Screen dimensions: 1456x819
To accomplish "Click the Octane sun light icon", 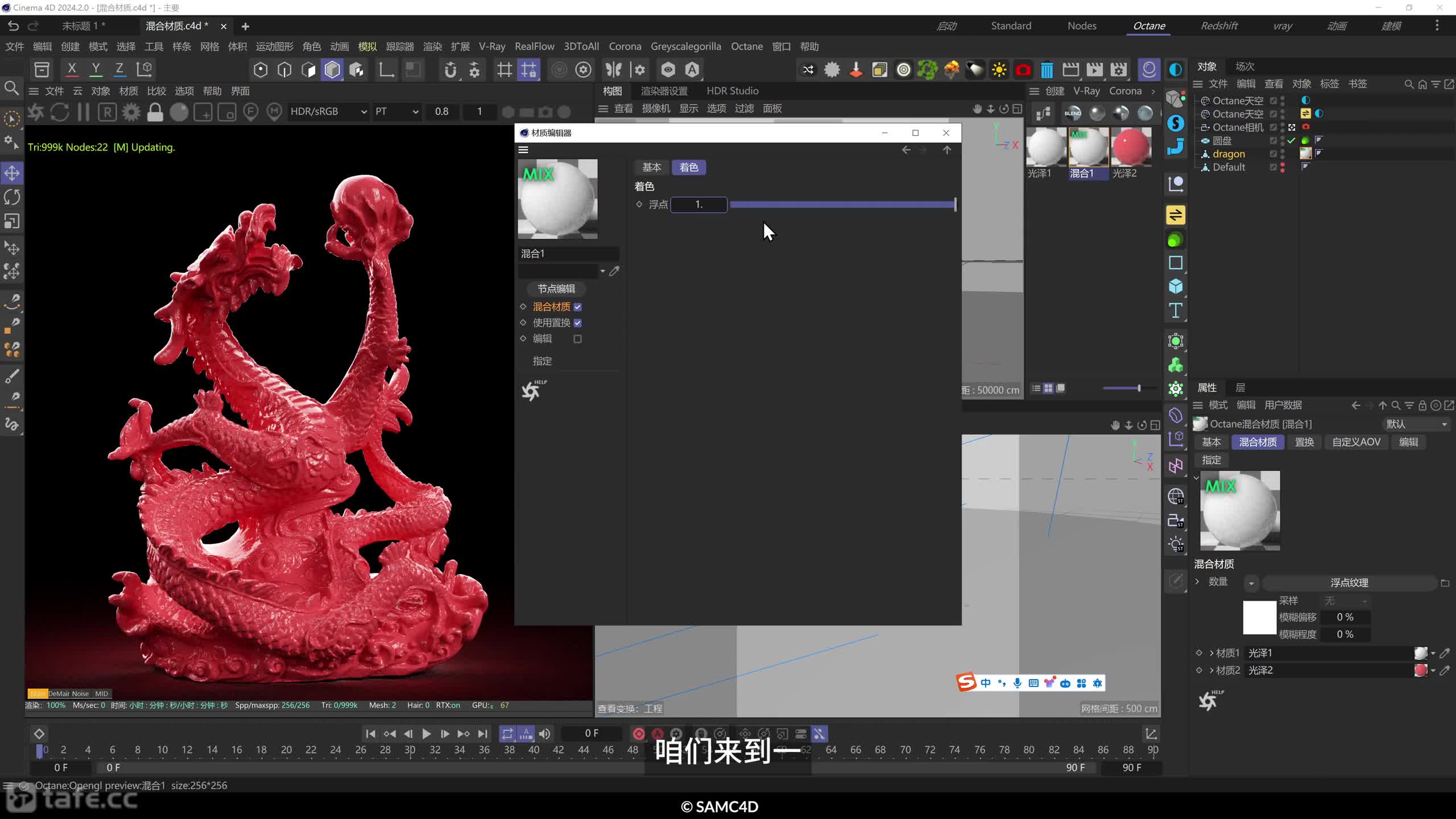I will click(999, 70).
